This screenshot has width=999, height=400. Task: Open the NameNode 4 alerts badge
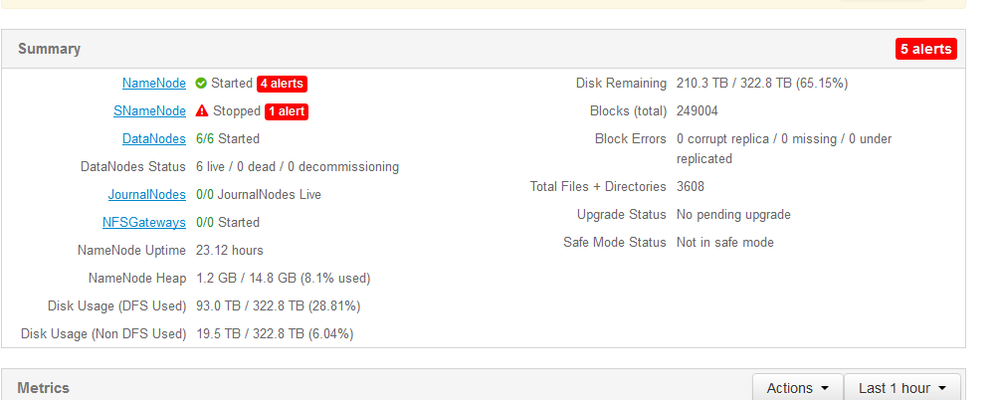pyautogui.click(x=282, y=83)
